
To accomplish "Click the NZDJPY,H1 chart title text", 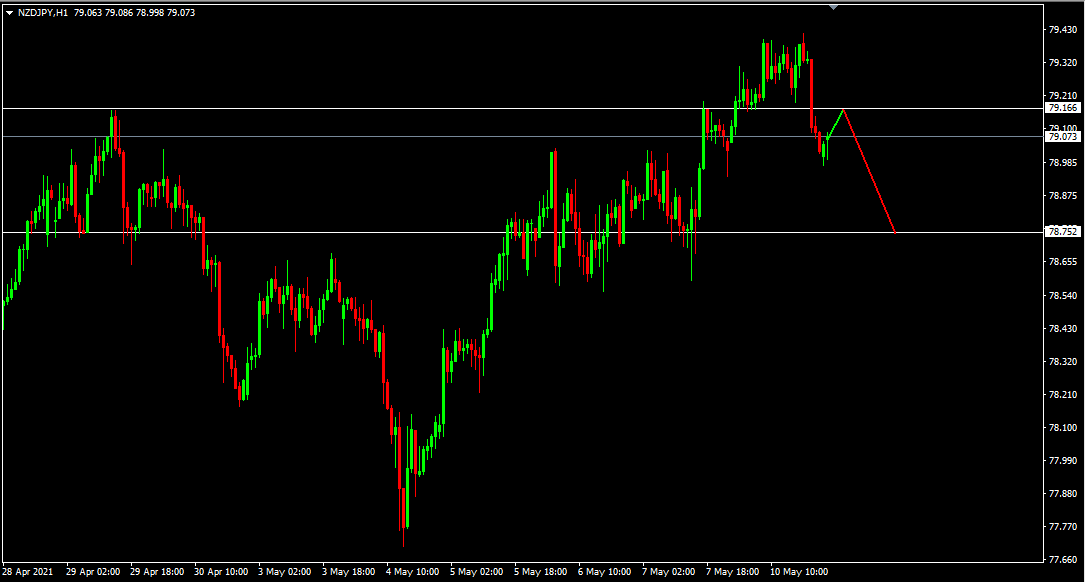I will pyautogui.click(x=42, y=12).
